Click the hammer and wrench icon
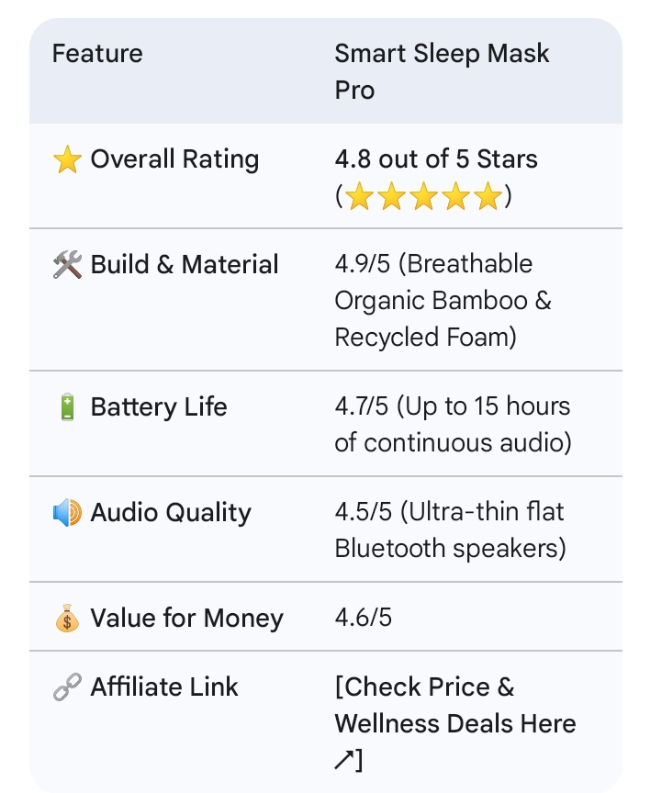The width and height of the screenshot is (661, 793). click(67, 265)
